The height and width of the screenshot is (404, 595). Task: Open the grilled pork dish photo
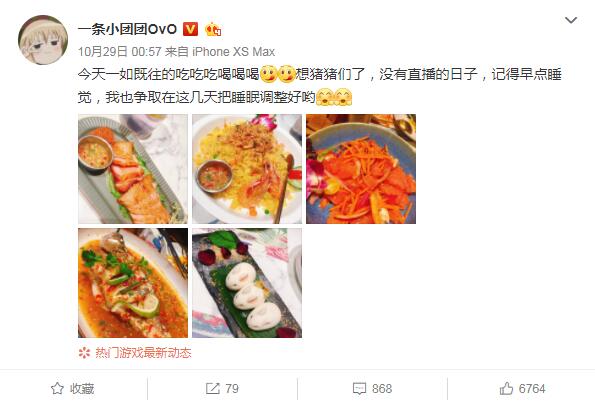[x=133, y=169]
